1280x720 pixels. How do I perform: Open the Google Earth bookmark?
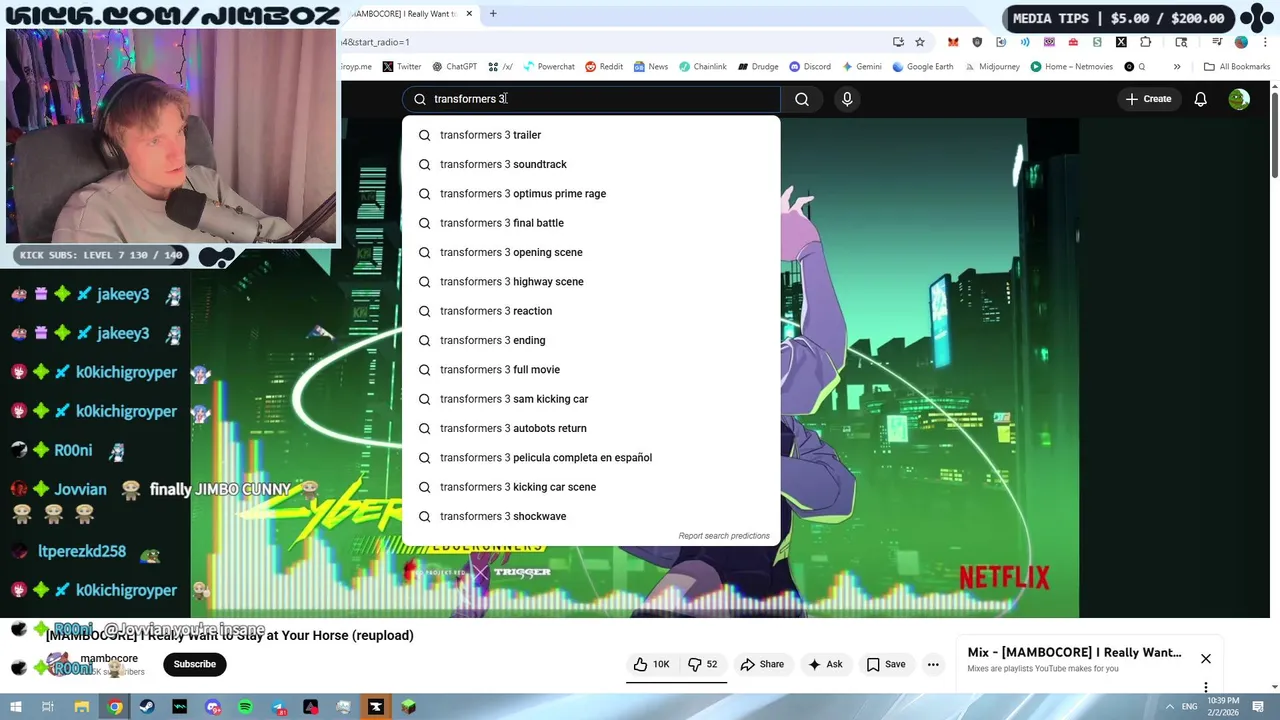coord(922,67)
